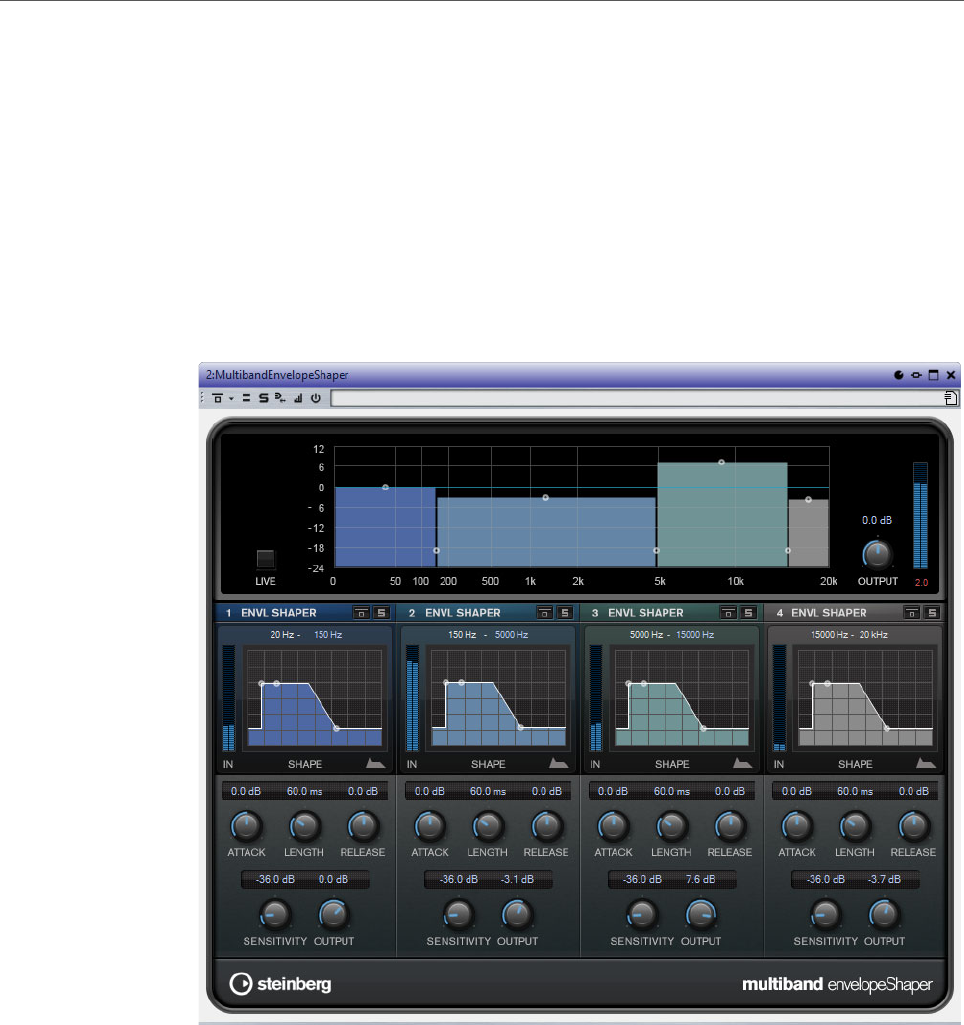Click the bar graph toolbar icon

(298, 397)
